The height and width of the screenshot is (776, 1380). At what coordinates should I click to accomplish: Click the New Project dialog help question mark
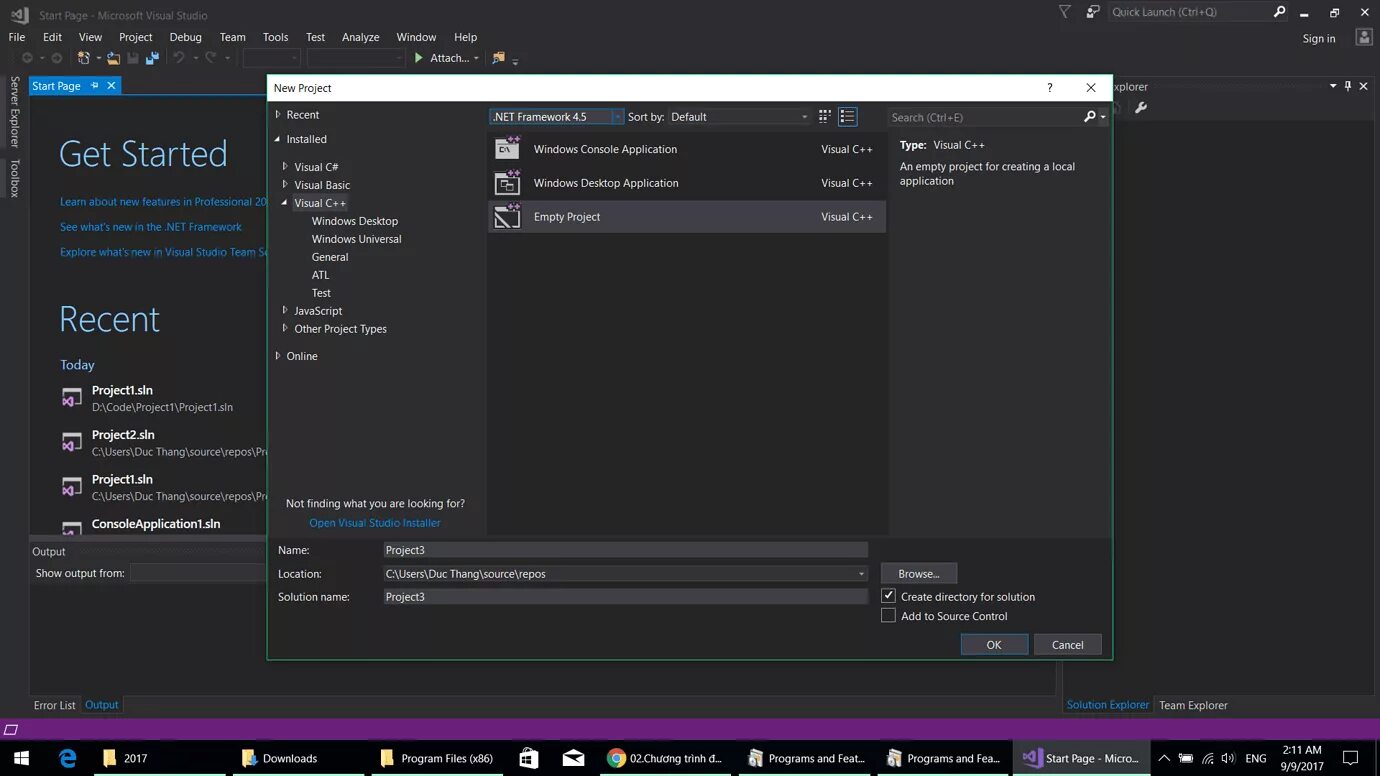click(x=1049, y=88)
